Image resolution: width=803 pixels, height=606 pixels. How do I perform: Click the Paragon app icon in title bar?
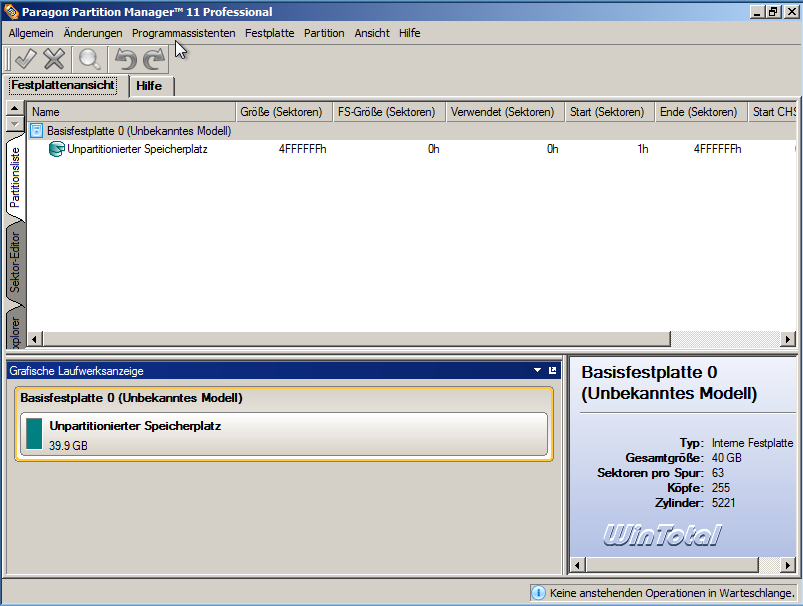(11, 11)
